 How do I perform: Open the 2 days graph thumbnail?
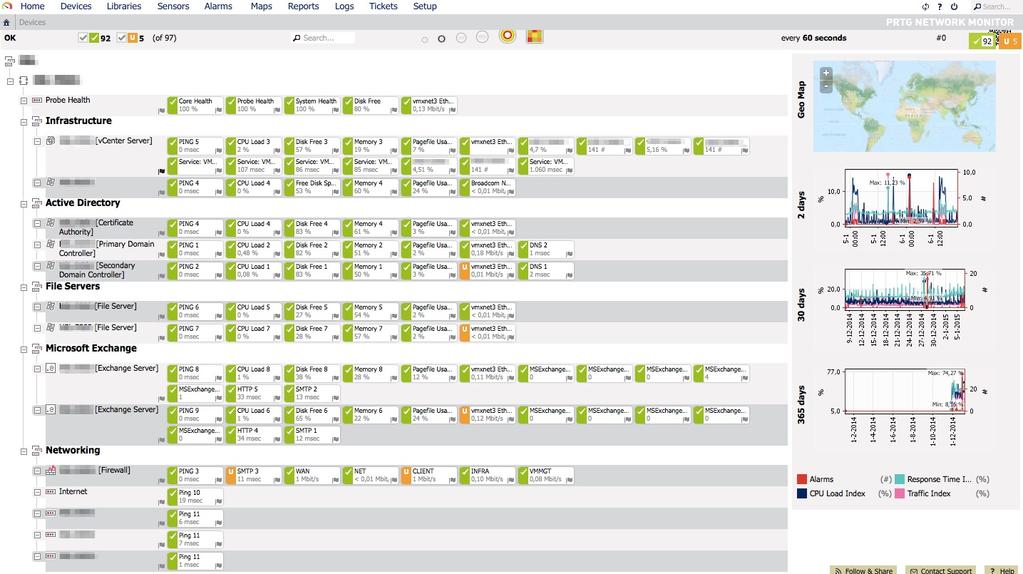point(902,198)
